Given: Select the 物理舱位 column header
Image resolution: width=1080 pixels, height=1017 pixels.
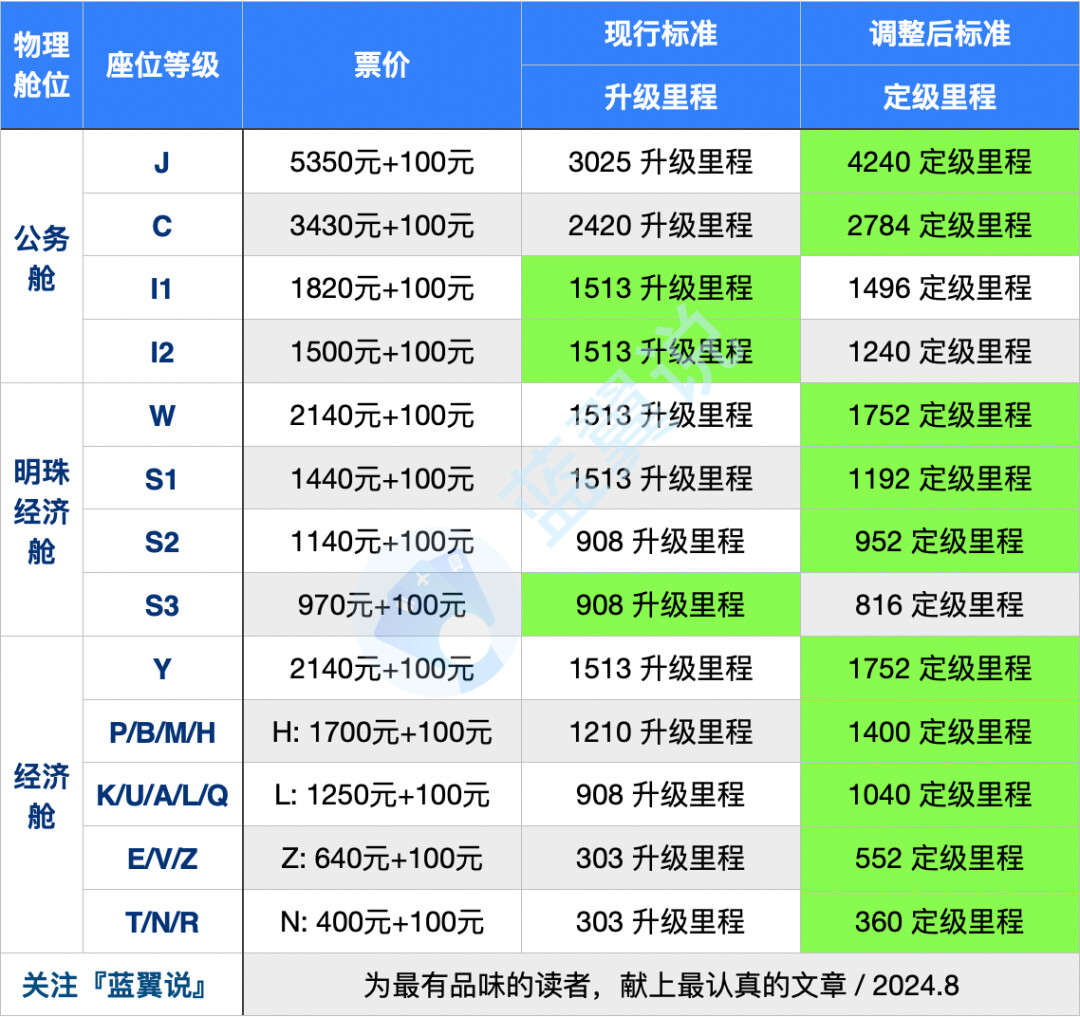Looking at the screenshot, I should tap(41, 65).
